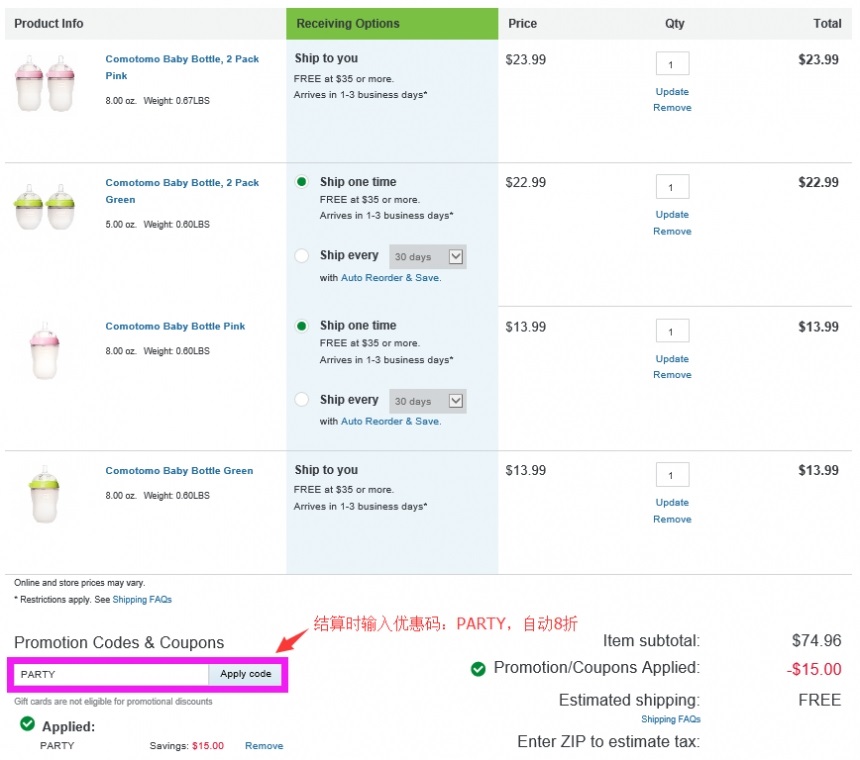Click the $23.99 price of the Pink 2 Pack
The width and height of the screenshot is (860, 760).
pos(525,60)
